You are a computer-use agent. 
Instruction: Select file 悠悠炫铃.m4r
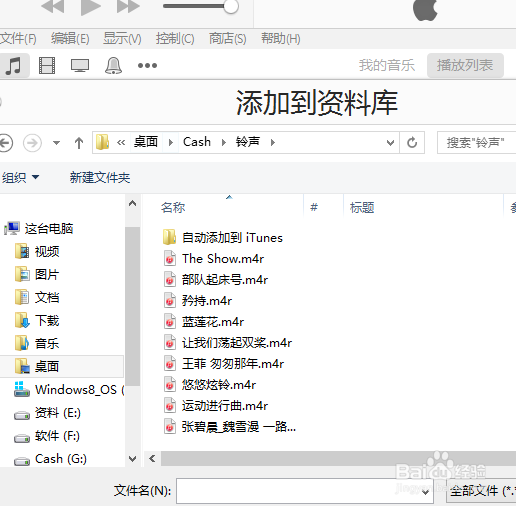click(x=210, y=385)
